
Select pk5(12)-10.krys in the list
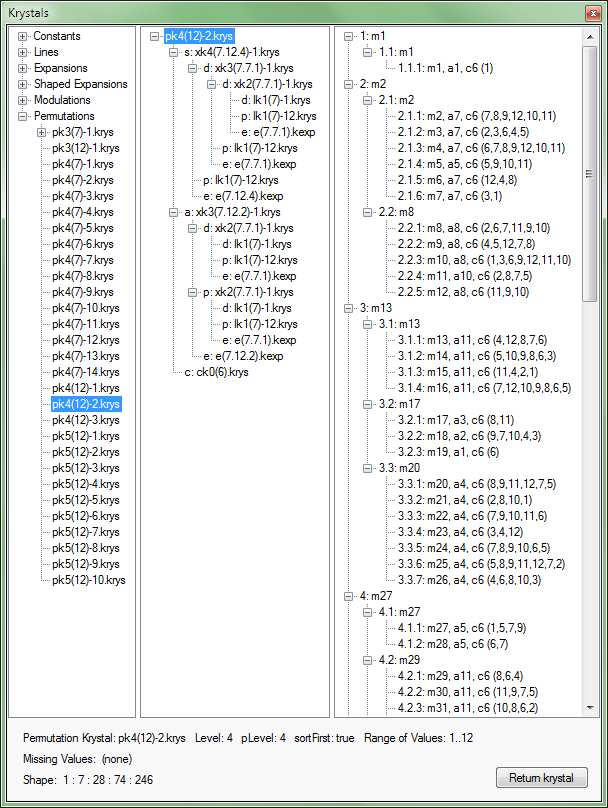coord(89,580)
